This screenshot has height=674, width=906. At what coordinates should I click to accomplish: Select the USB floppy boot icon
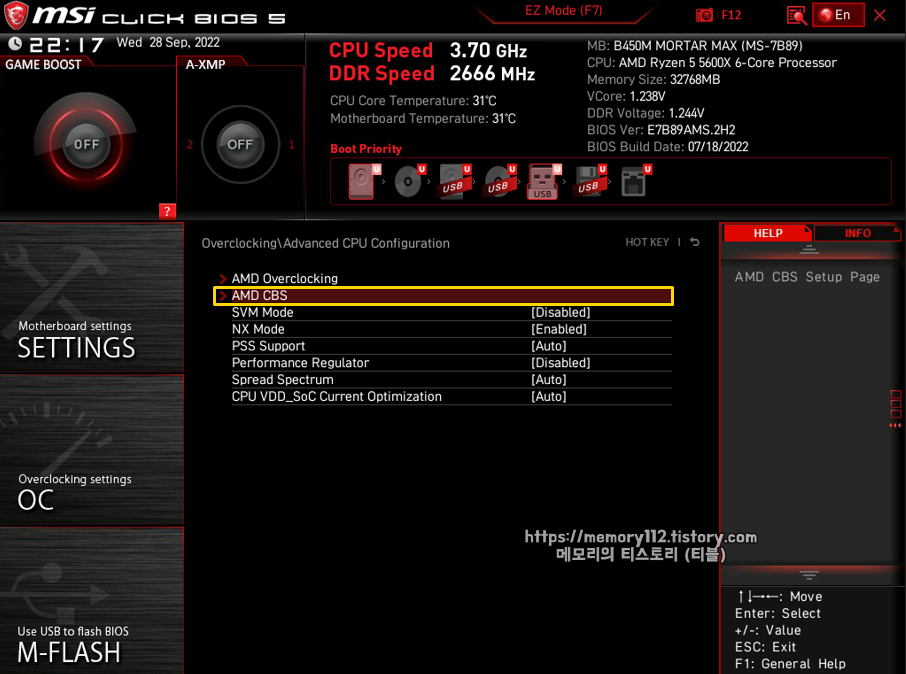click(590, 182)
